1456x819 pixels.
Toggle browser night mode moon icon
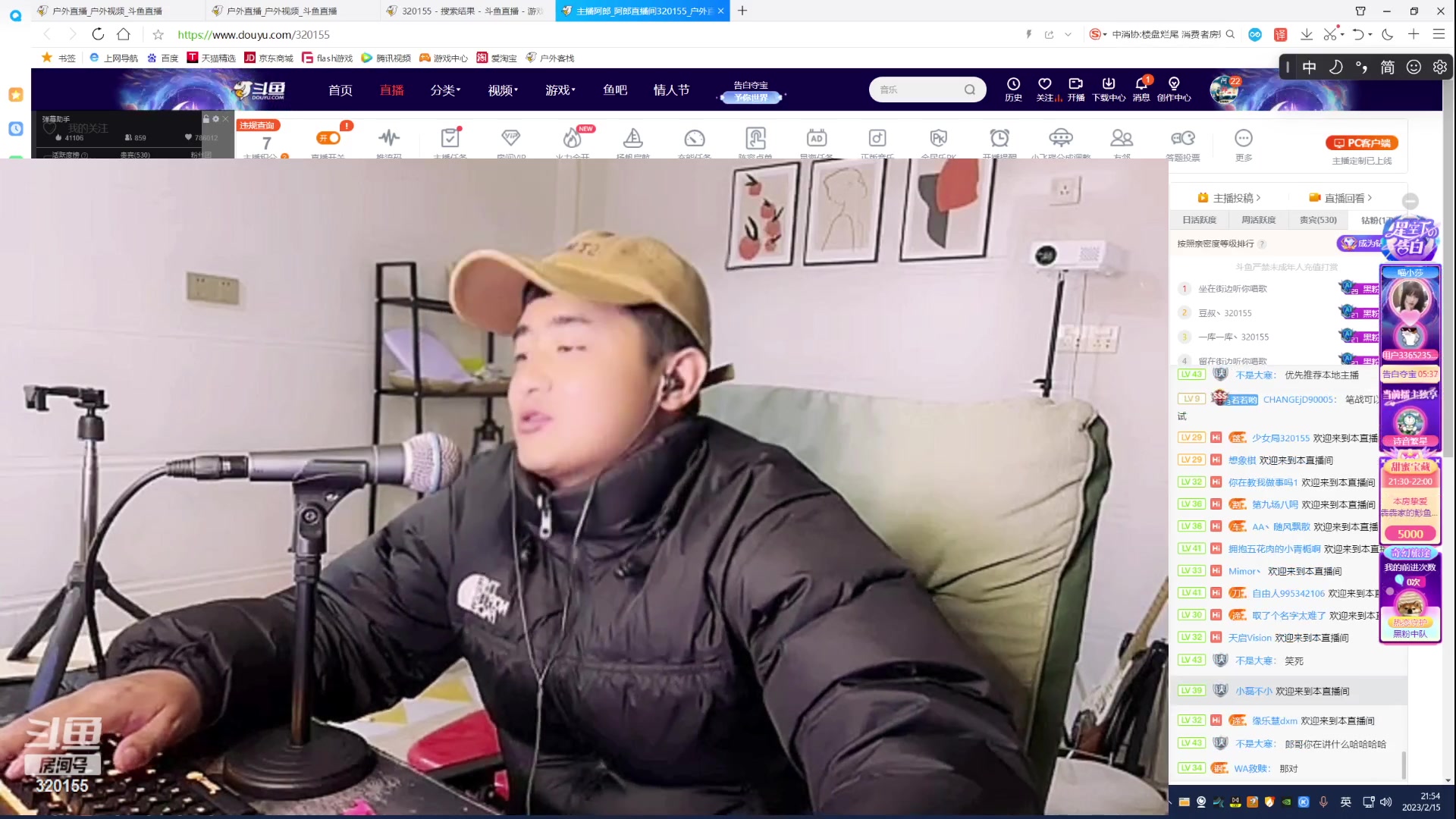(x=1388, y=34)
